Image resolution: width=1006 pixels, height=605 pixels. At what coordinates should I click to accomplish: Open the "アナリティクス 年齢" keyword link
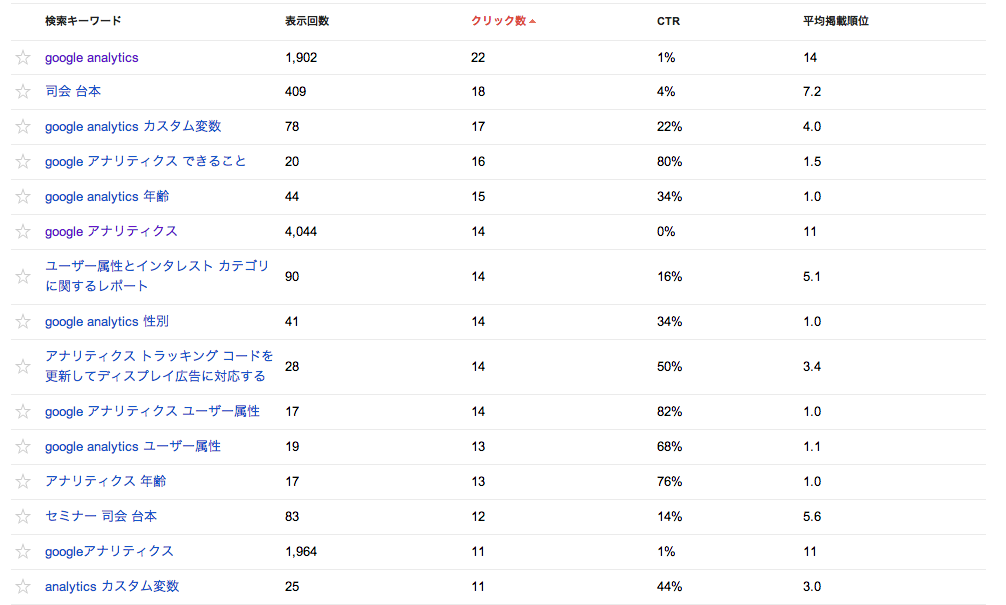pos(105,481)
